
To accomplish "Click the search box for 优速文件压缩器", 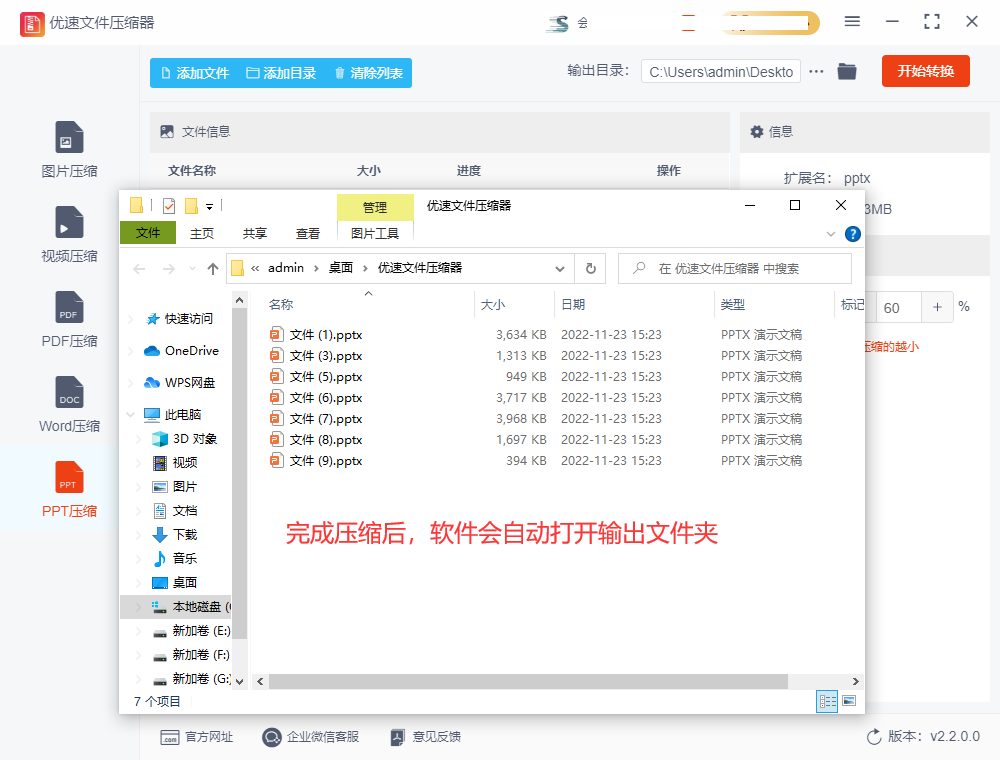I will point(735,268).
